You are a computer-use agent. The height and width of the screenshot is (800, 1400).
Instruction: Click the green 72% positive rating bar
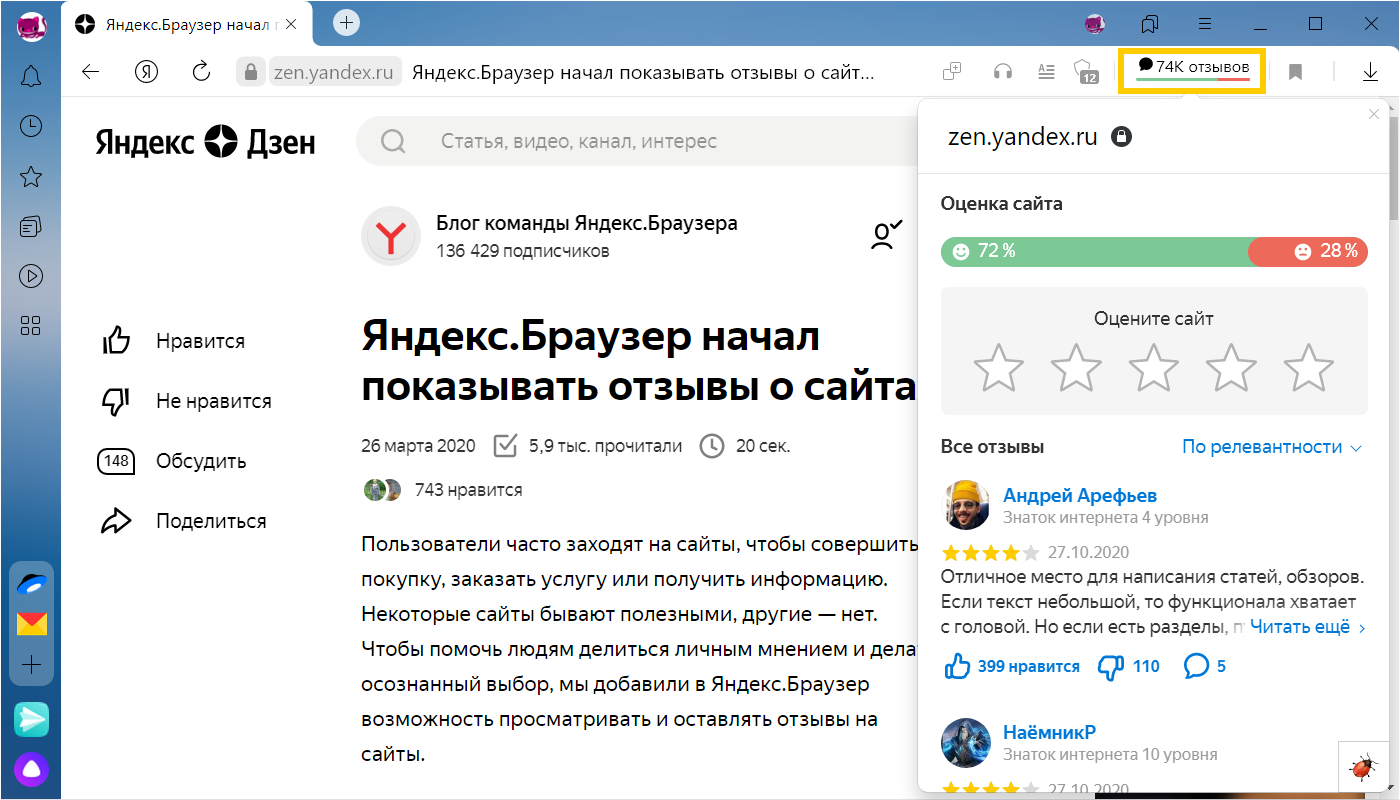tap(1095, 251)
